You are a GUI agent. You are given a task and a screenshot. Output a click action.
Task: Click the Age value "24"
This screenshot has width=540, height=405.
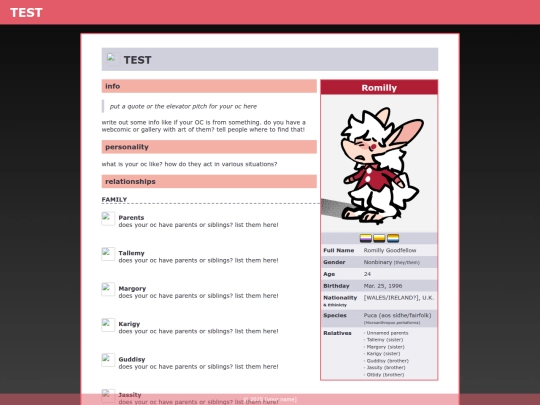[x=367, y=274]
